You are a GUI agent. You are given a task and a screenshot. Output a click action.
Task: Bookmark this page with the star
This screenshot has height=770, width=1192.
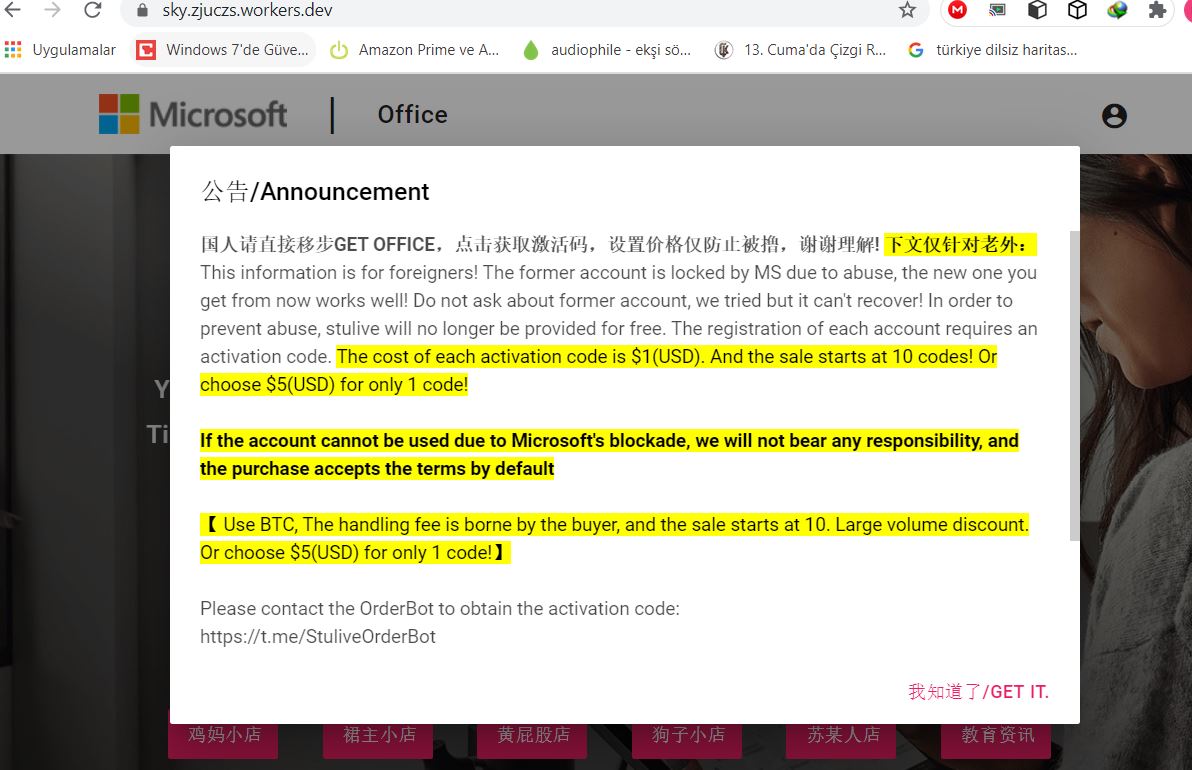(907, 10)
